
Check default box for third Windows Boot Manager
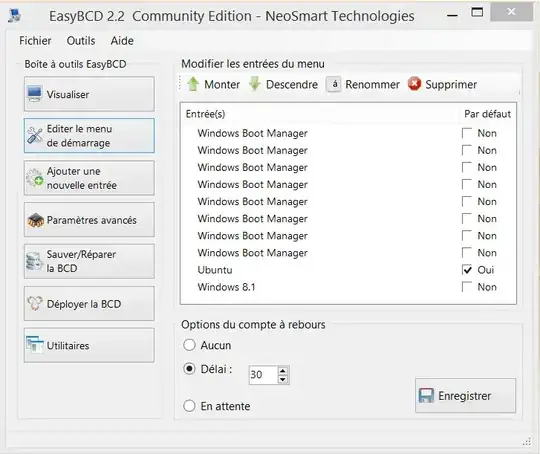pyautogui.click(x=467, y=167)
